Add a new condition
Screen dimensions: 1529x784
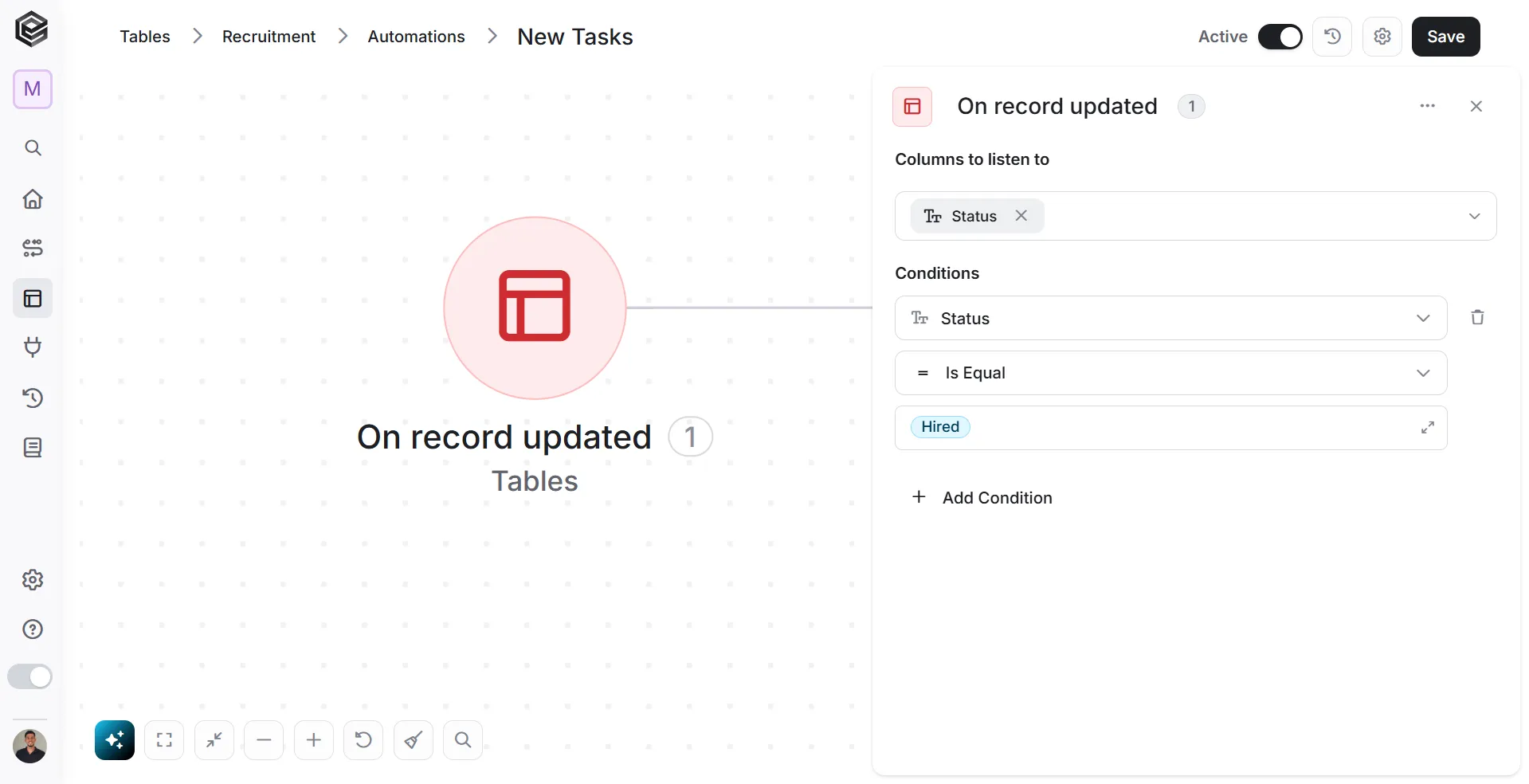(x=982, y=497)
